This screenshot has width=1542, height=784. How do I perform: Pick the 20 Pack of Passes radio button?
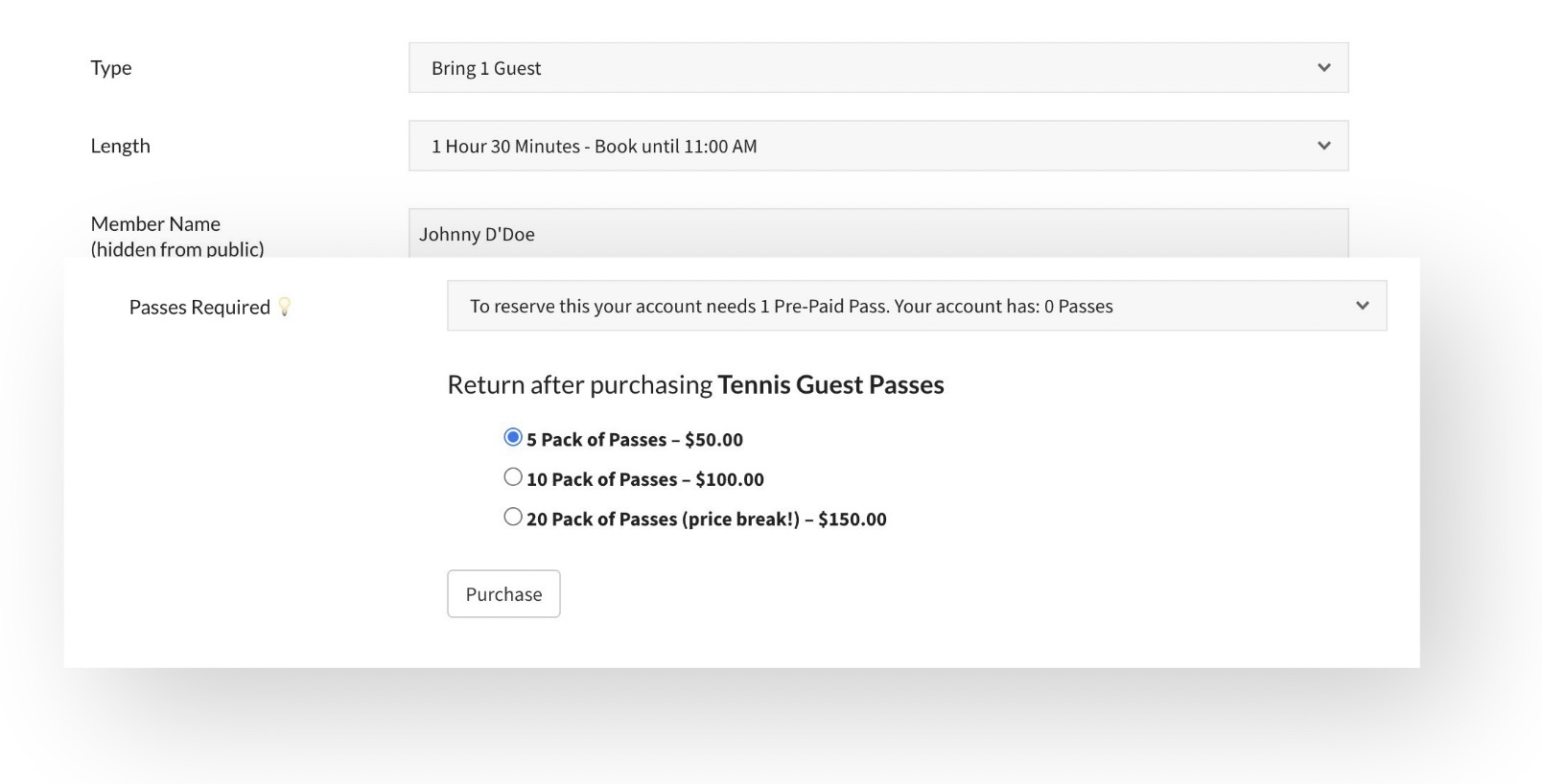click(513, 518)
